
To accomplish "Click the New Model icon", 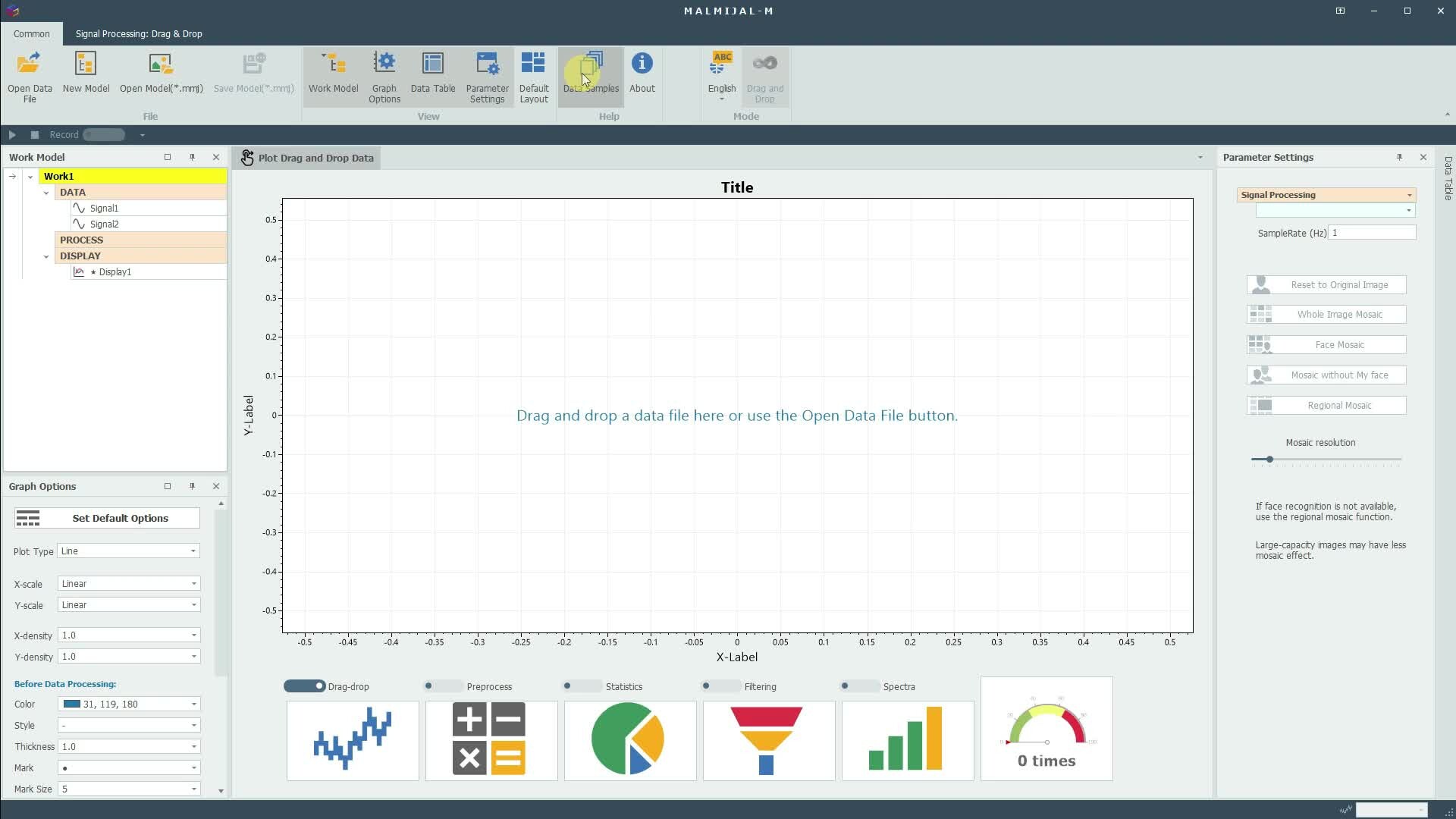I will 86,64.
